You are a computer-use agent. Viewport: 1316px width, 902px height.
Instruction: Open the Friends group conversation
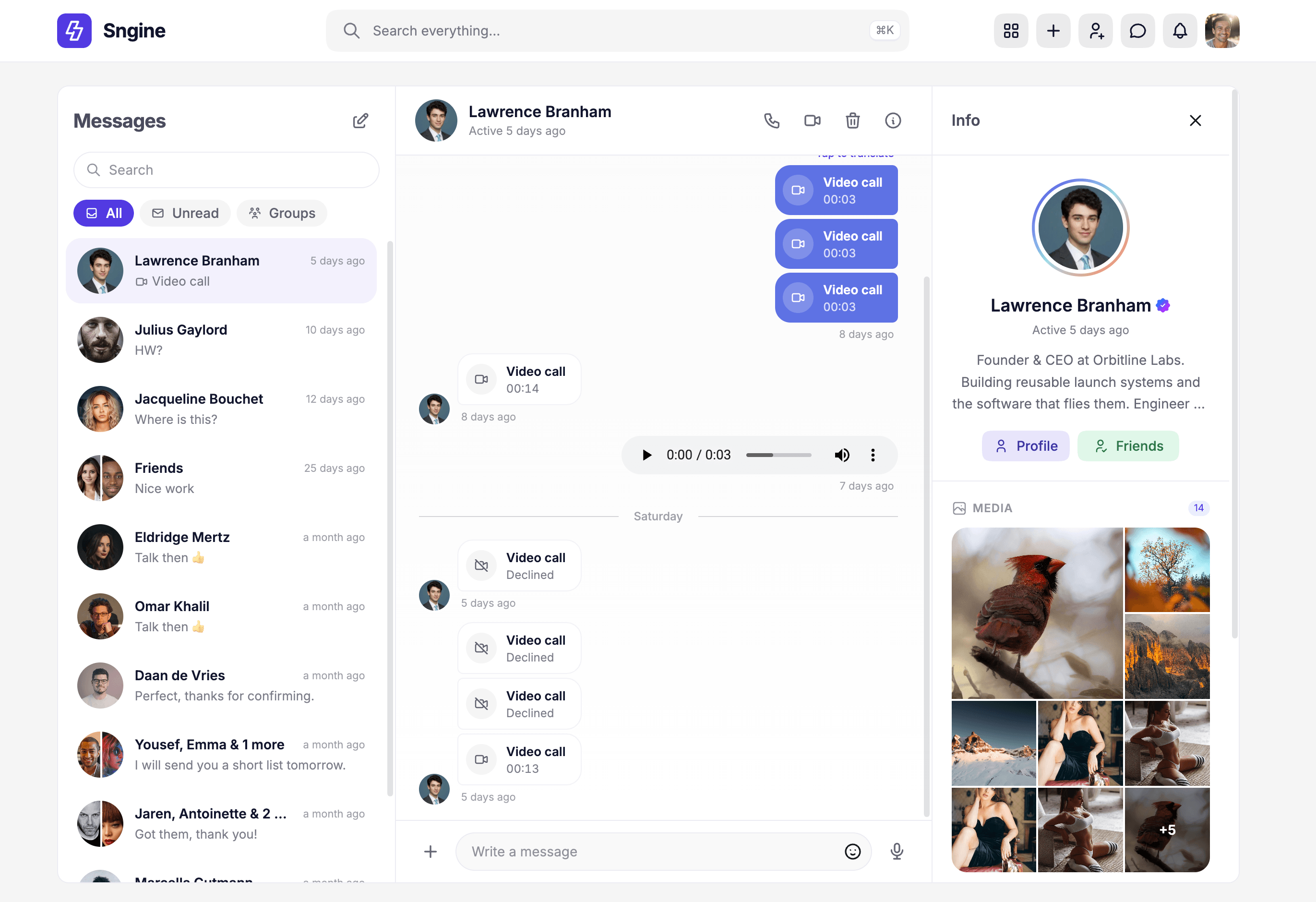pos(221,478)
